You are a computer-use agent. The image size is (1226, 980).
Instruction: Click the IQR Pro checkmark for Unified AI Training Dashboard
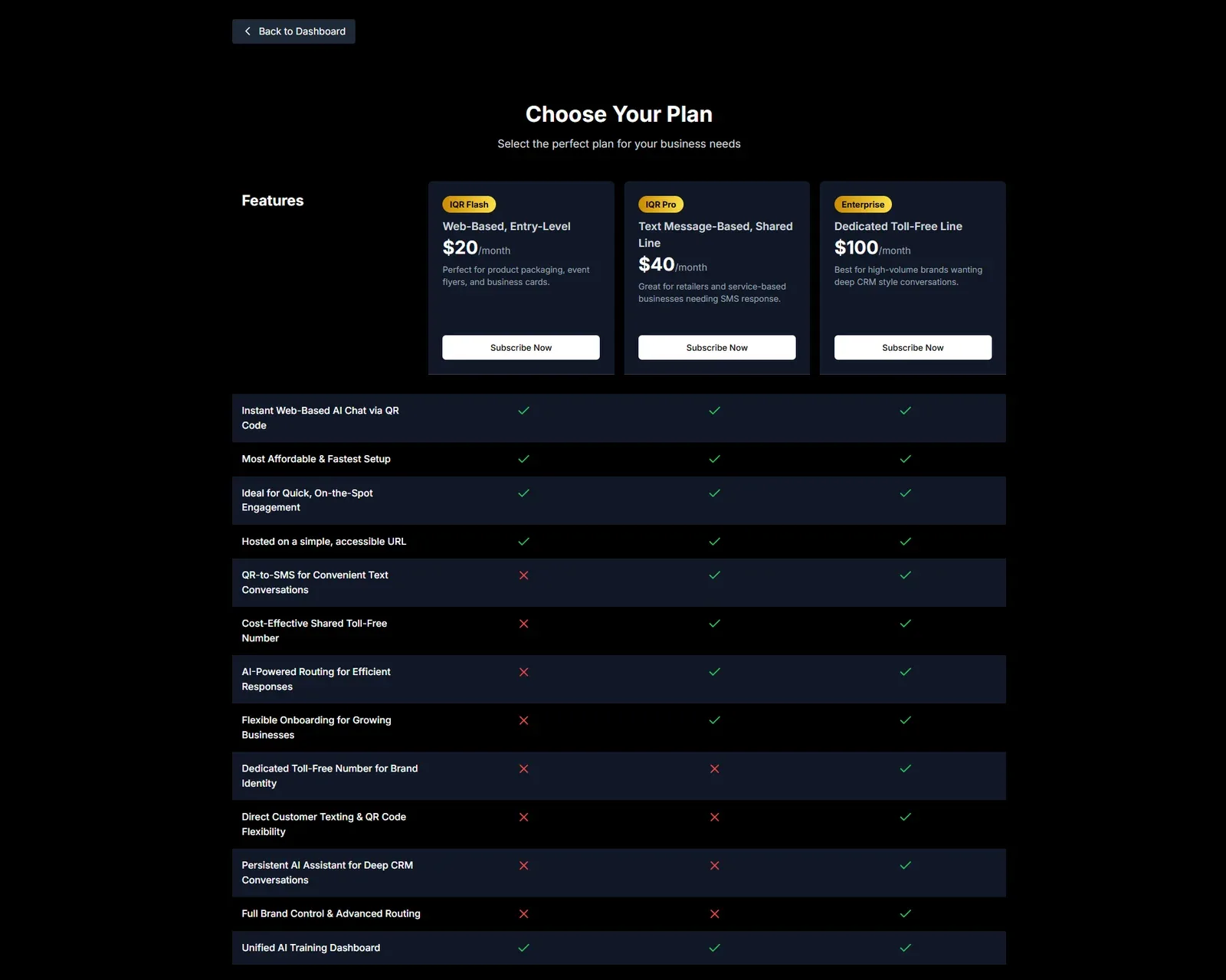714,947
